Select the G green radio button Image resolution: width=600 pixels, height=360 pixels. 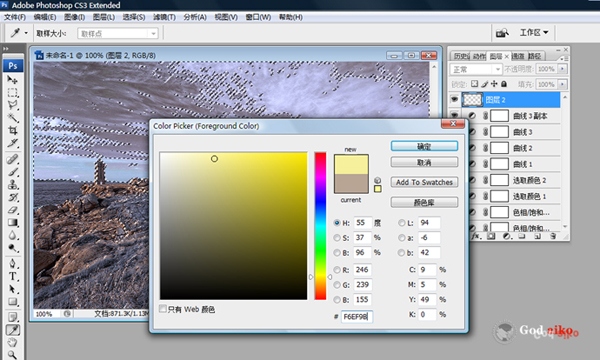coord(337,285)
